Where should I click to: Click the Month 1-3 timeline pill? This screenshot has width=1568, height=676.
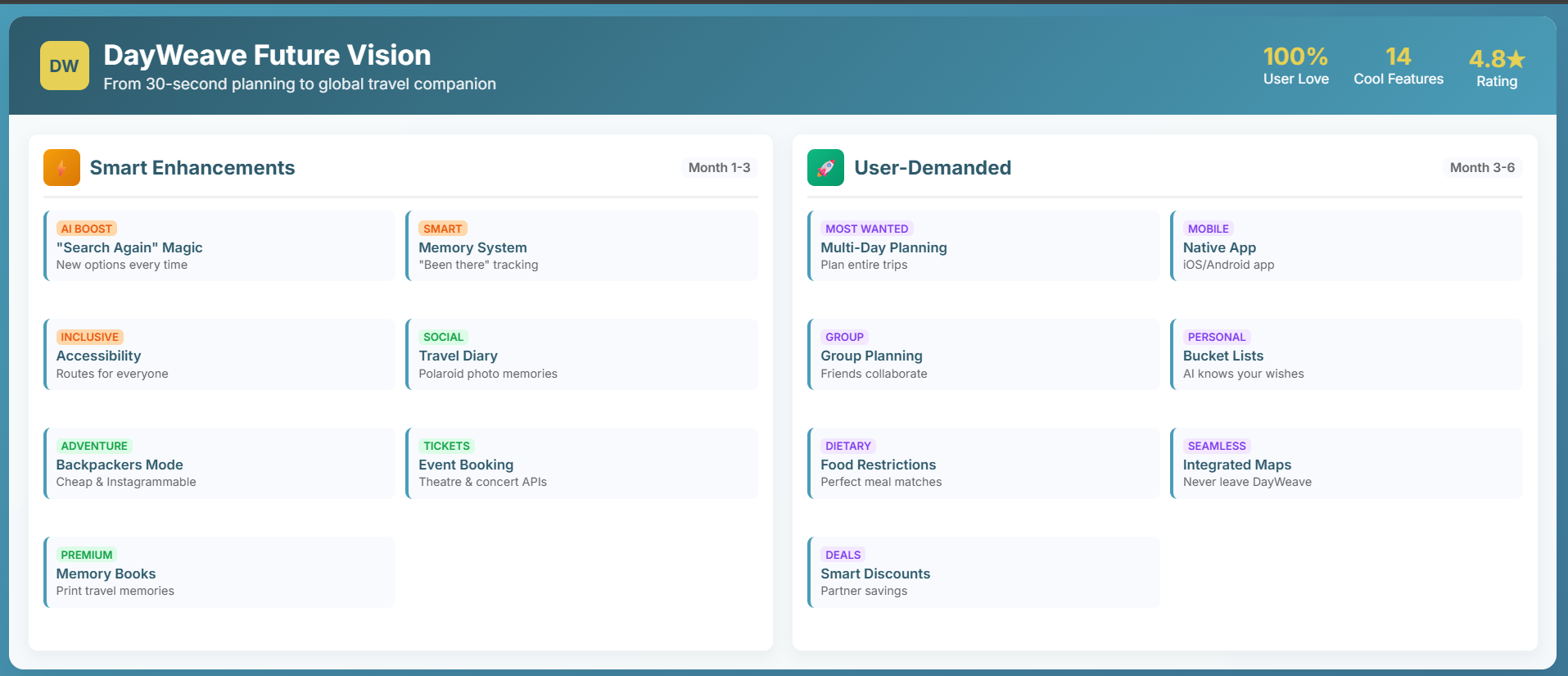tap(720, 167)
